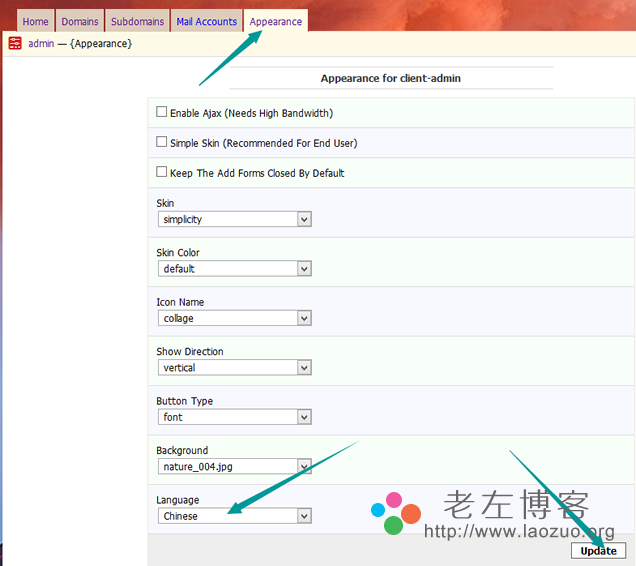The width and height of the screenshot is (636, 566).
Task: Select the Mail Accounts tab
Action: pyautogui.click(x=206, y=21)
